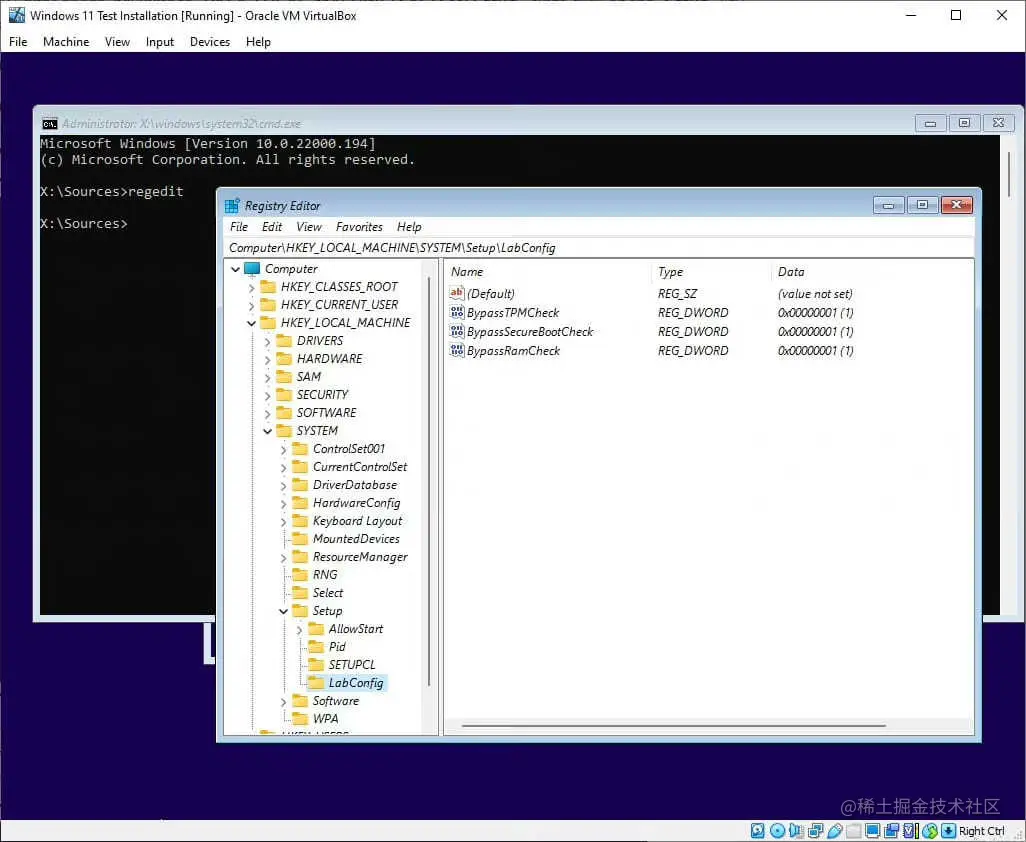Click the Pid folder icon
This screenshot has height=842, width=1026.
click(x=316, y=646)
